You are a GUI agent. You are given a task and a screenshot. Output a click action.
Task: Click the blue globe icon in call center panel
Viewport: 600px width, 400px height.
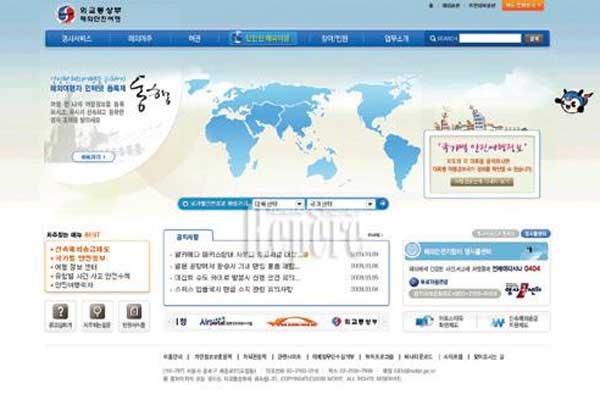[x=414, y=282]
